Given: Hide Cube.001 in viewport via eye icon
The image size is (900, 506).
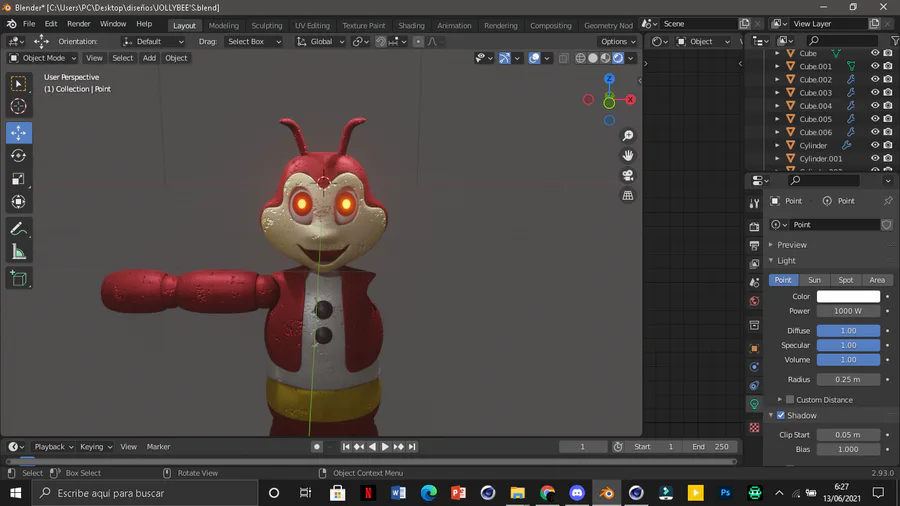Looking at the screenshot, I should 875,66.
